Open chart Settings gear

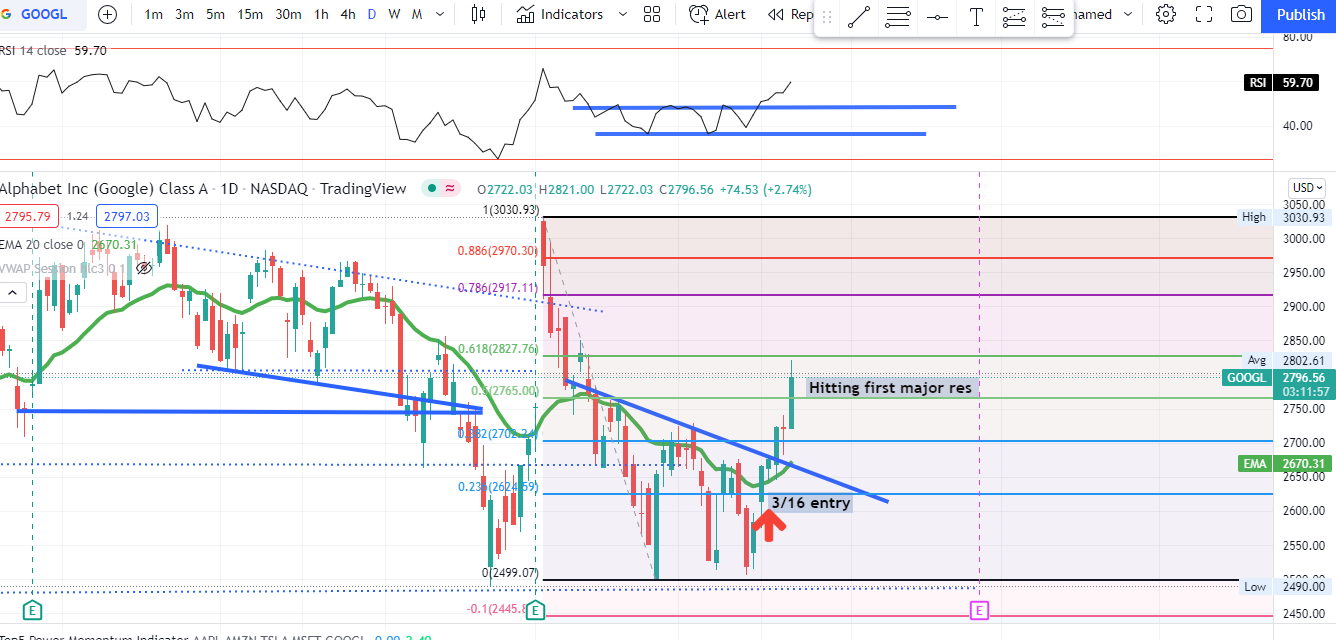pyautogui.click(x=1165, y=14)
